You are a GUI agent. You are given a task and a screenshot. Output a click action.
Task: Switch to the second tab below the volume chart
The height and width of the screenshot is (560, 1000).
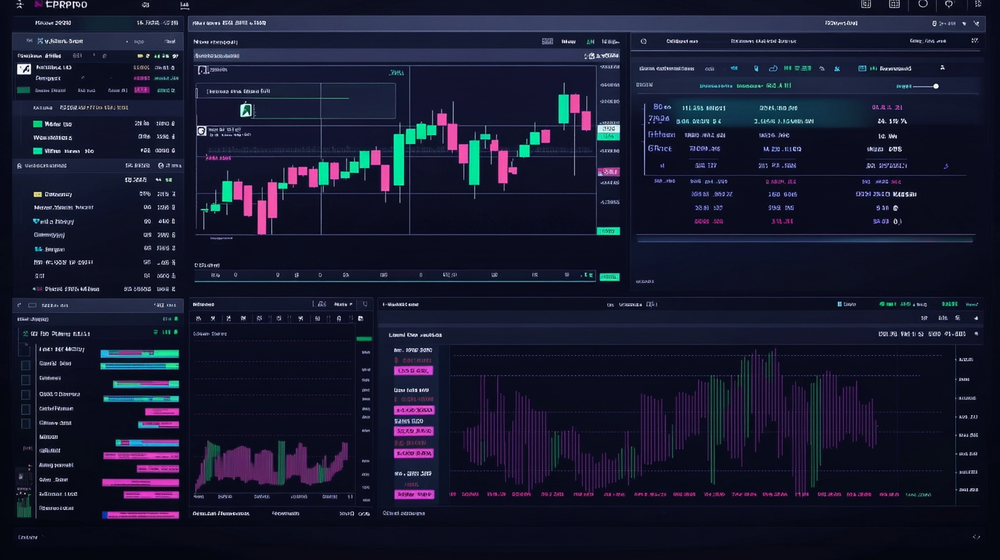click(x=285, y=513)
